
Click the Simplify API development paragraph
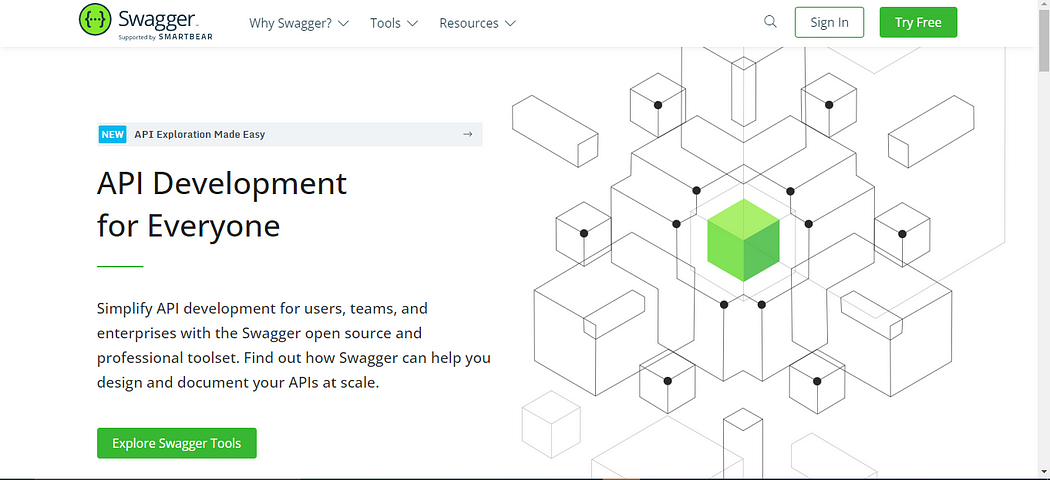click(294, 346)
